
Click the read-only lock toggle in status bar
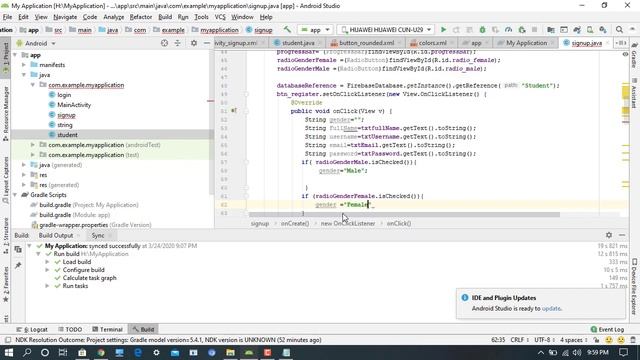596,340
